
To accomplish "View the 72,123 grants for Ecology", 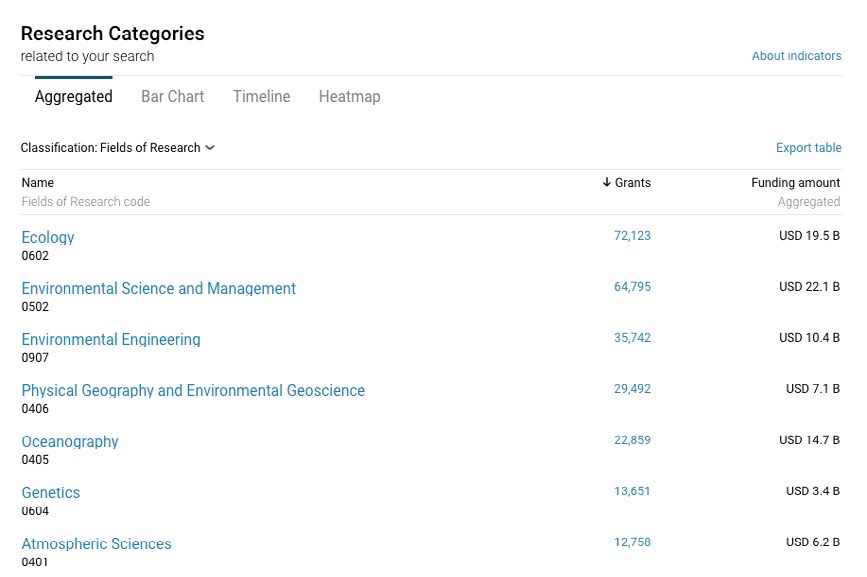I will tap(632, 236).
